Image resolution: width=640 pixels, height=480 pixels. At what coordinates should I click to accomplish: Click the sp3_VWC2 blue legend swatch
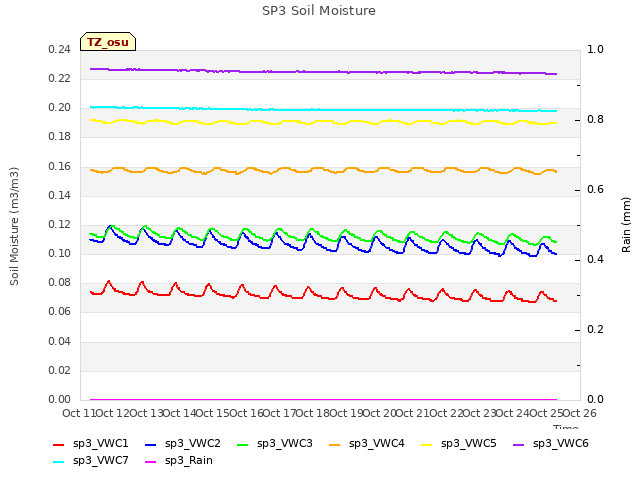[x=151, y=444]
